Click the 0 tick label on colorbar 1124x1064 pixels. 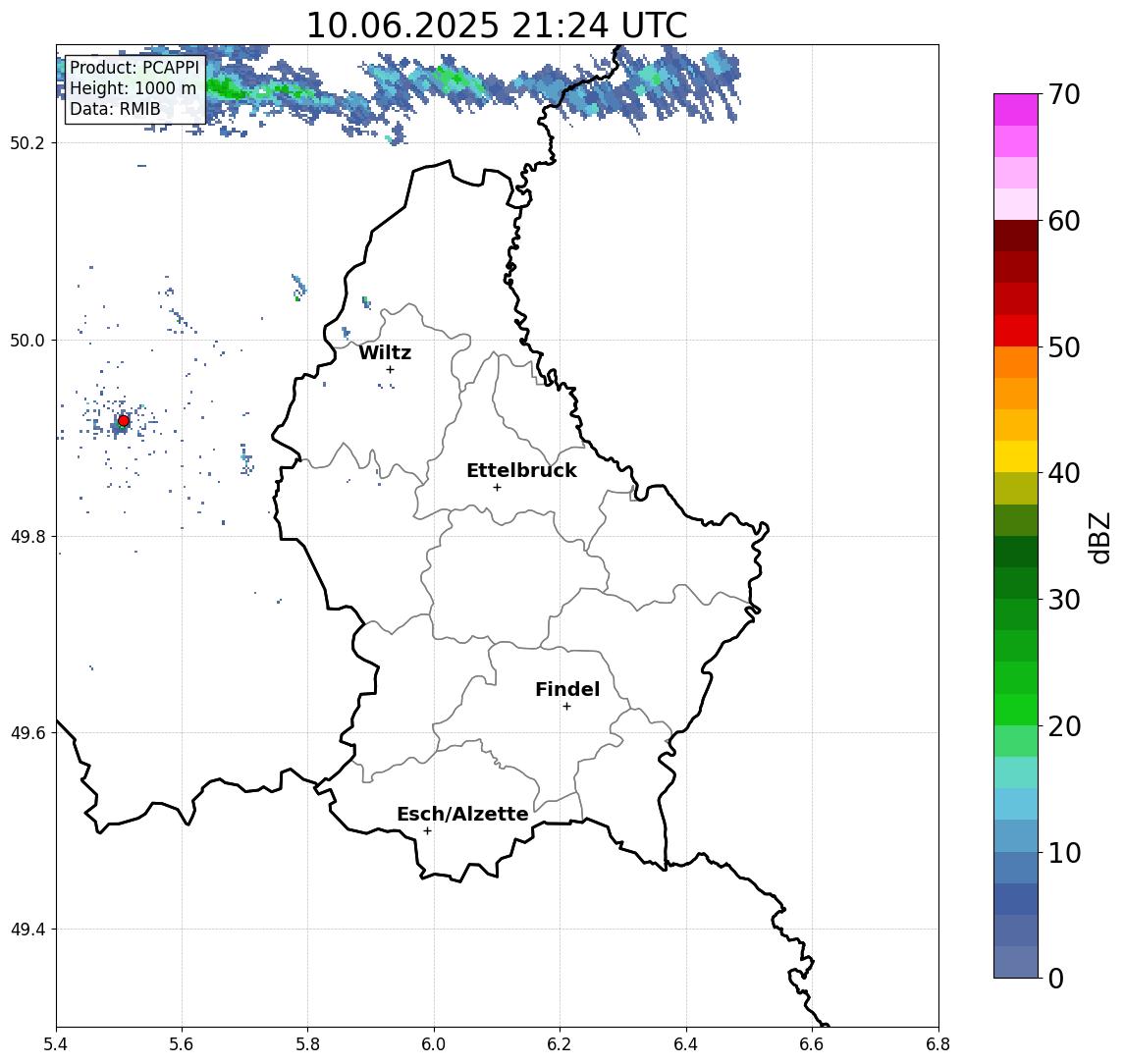point(1056,978)
